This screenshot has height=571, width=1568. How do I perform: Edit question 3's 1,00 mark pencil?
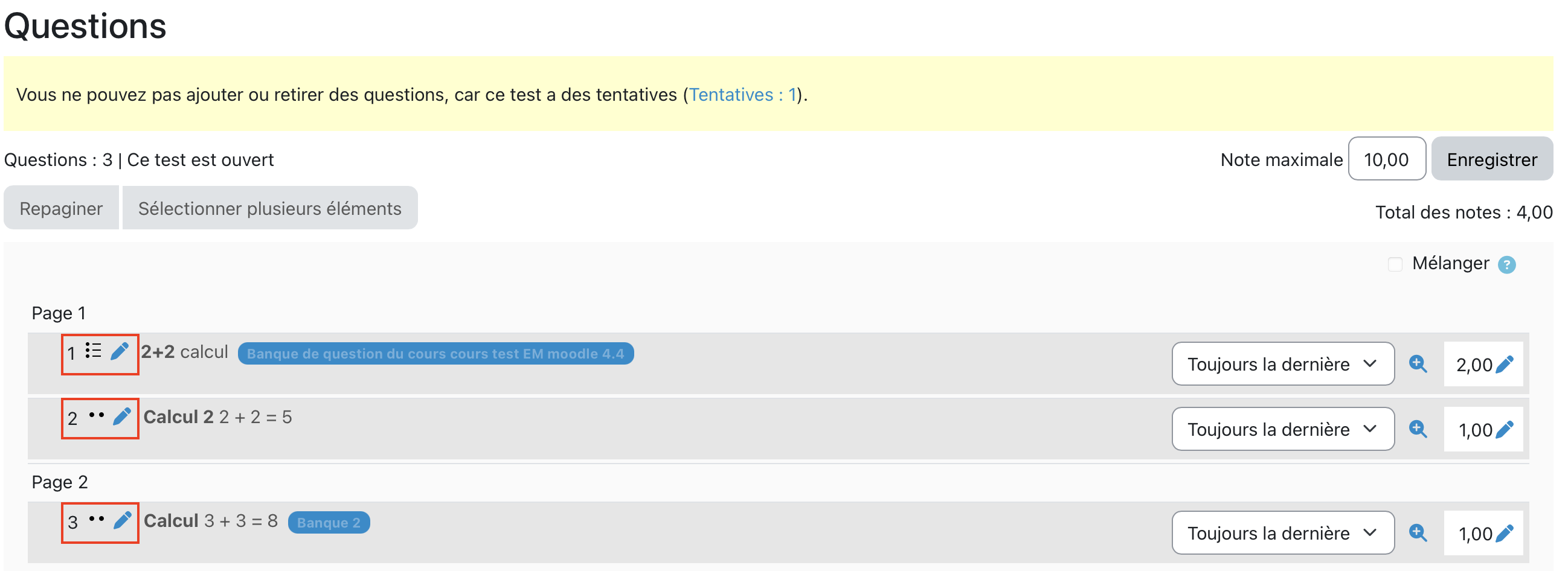(1505, 534)
